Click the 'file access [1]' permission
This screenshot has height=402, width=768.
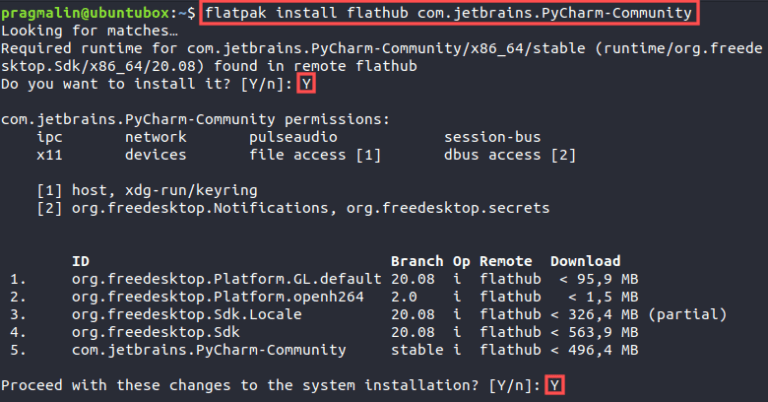pyautogui.click(x=314, y=155)
